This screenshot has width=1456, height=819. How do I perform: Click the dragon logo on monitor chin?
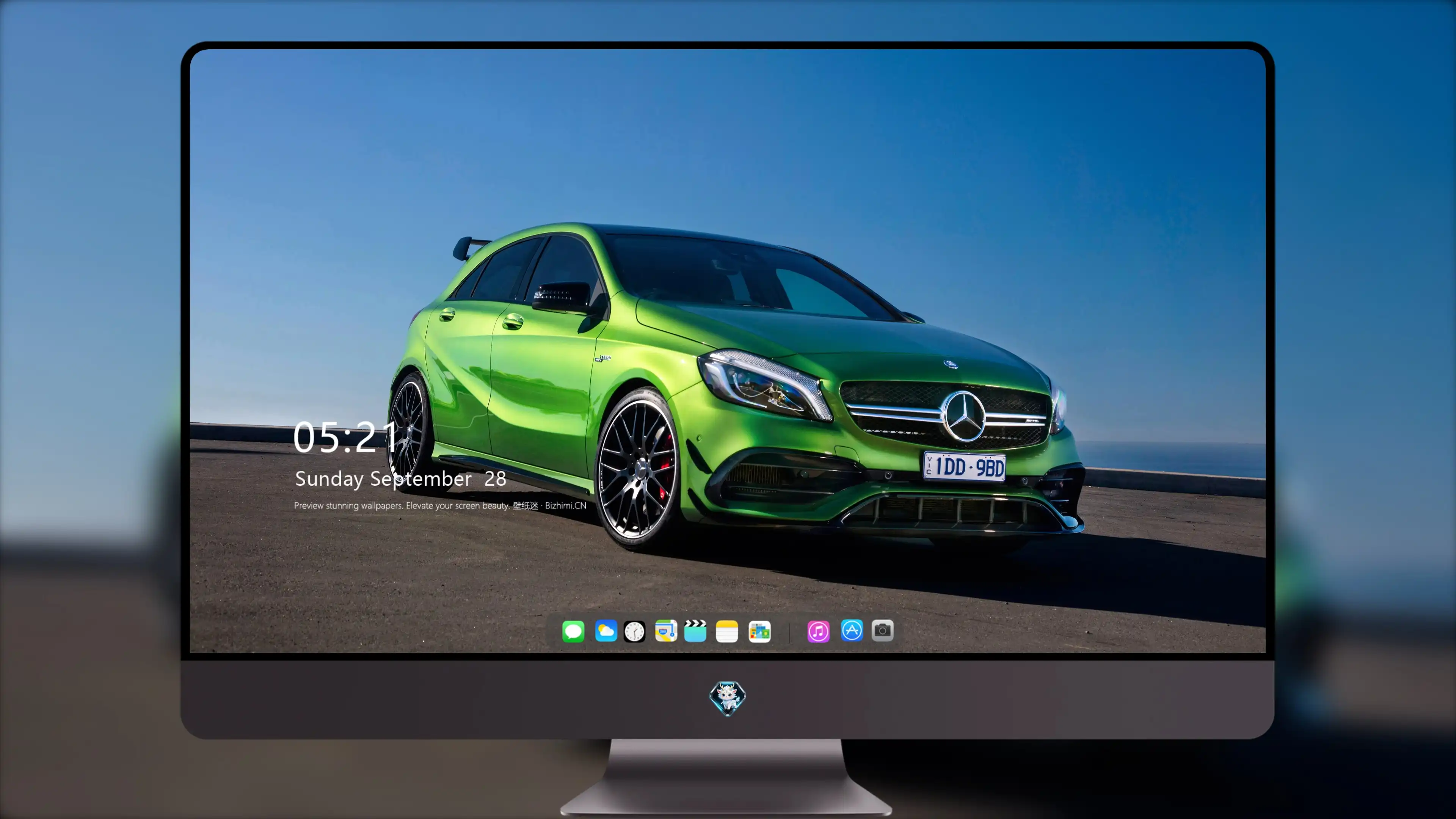[728, 698]
